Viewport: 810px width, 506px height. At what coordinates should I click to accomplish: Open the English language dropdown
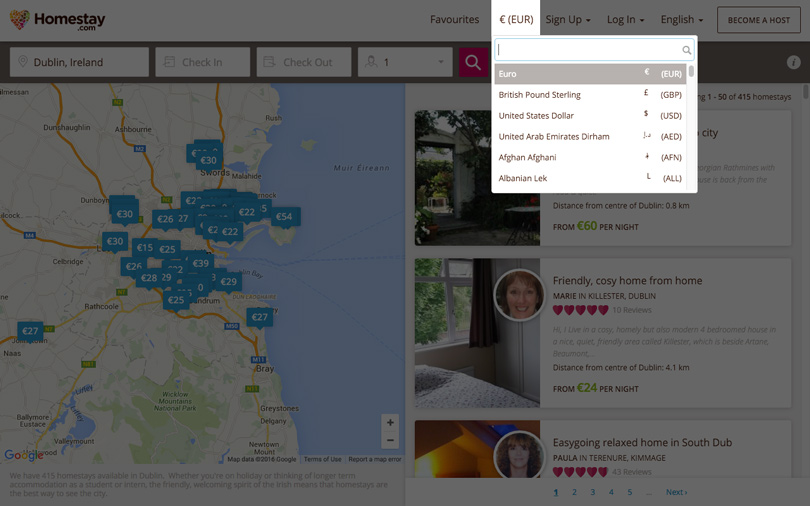click(x=681, y=20)
